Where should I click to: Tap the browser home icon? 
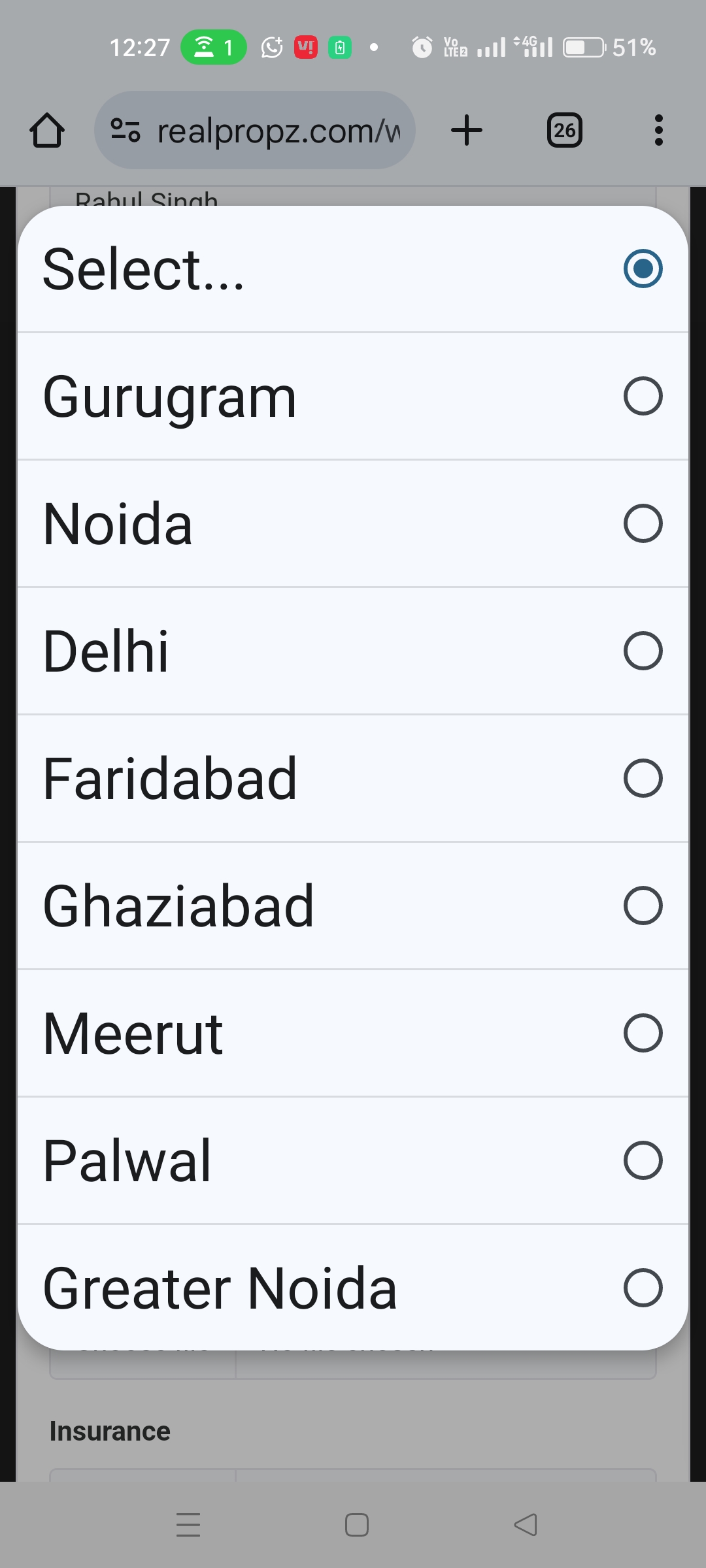click(x=47, y=130)
